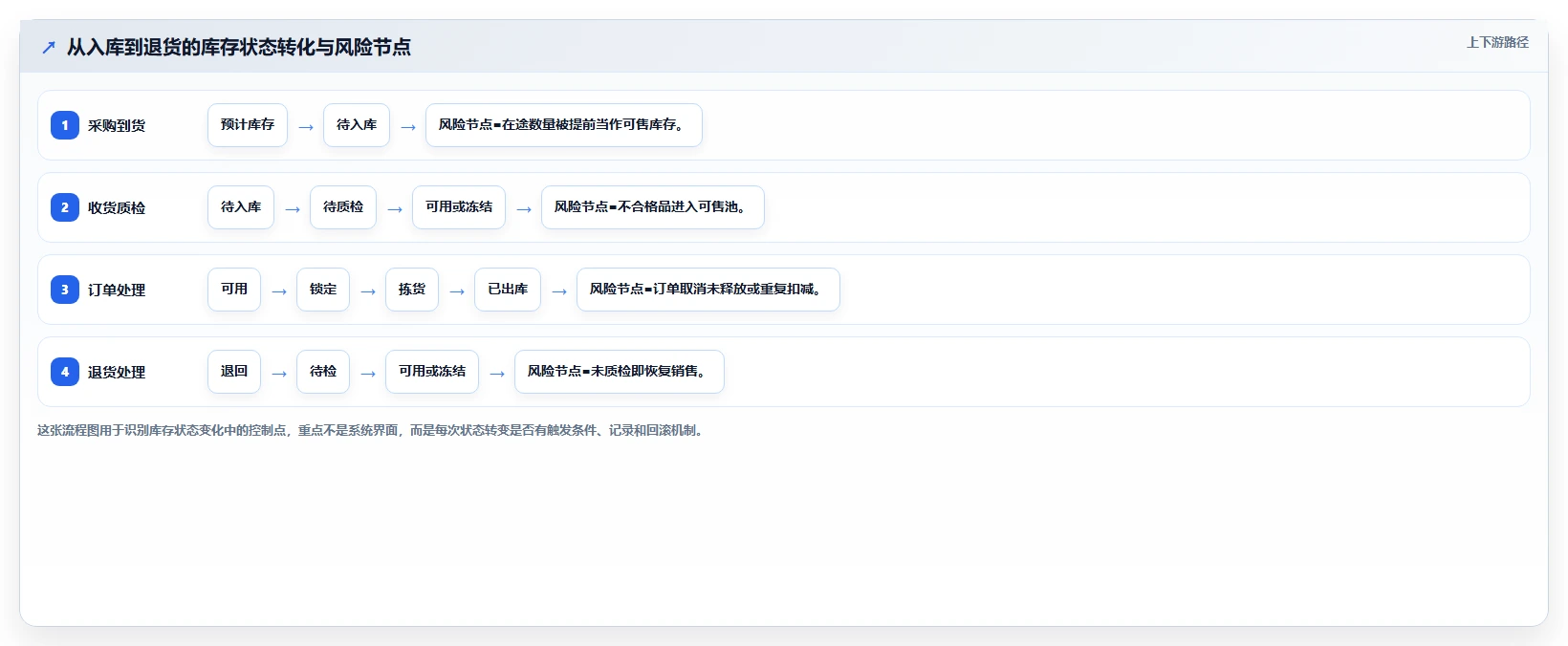The image size is (1568, 646).
Task: Select the 已出库 state chip
Action: pos(508,290)
